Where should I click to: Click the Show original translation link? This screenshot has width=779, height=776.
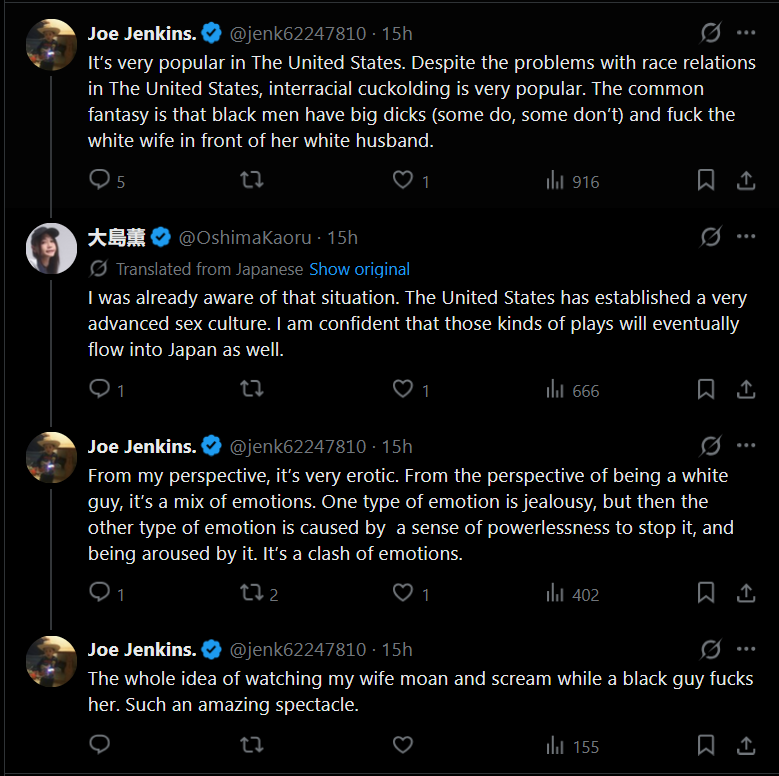click(359, 269)
